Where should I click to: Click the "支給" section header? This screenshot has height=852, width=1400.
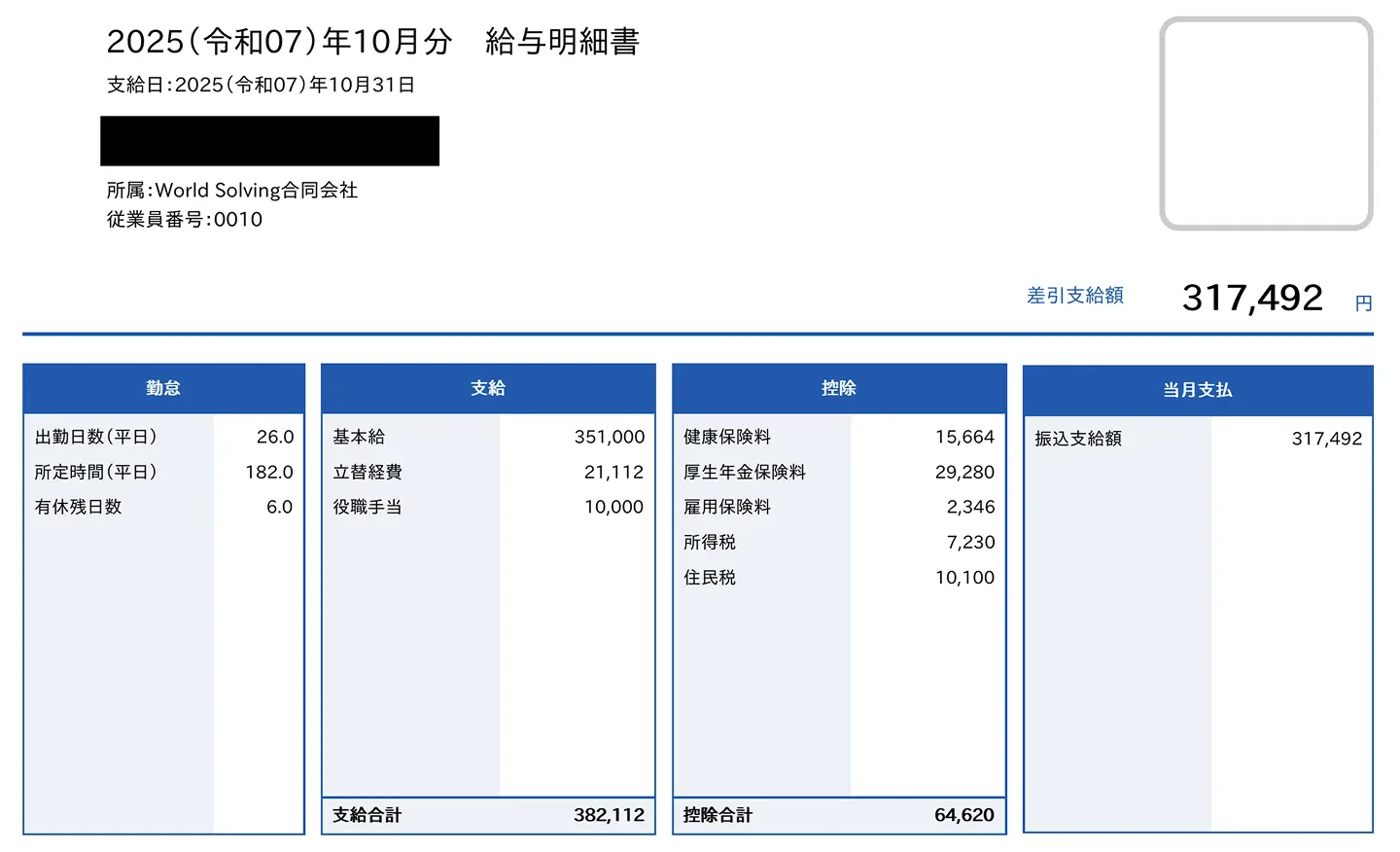point(488,388)
